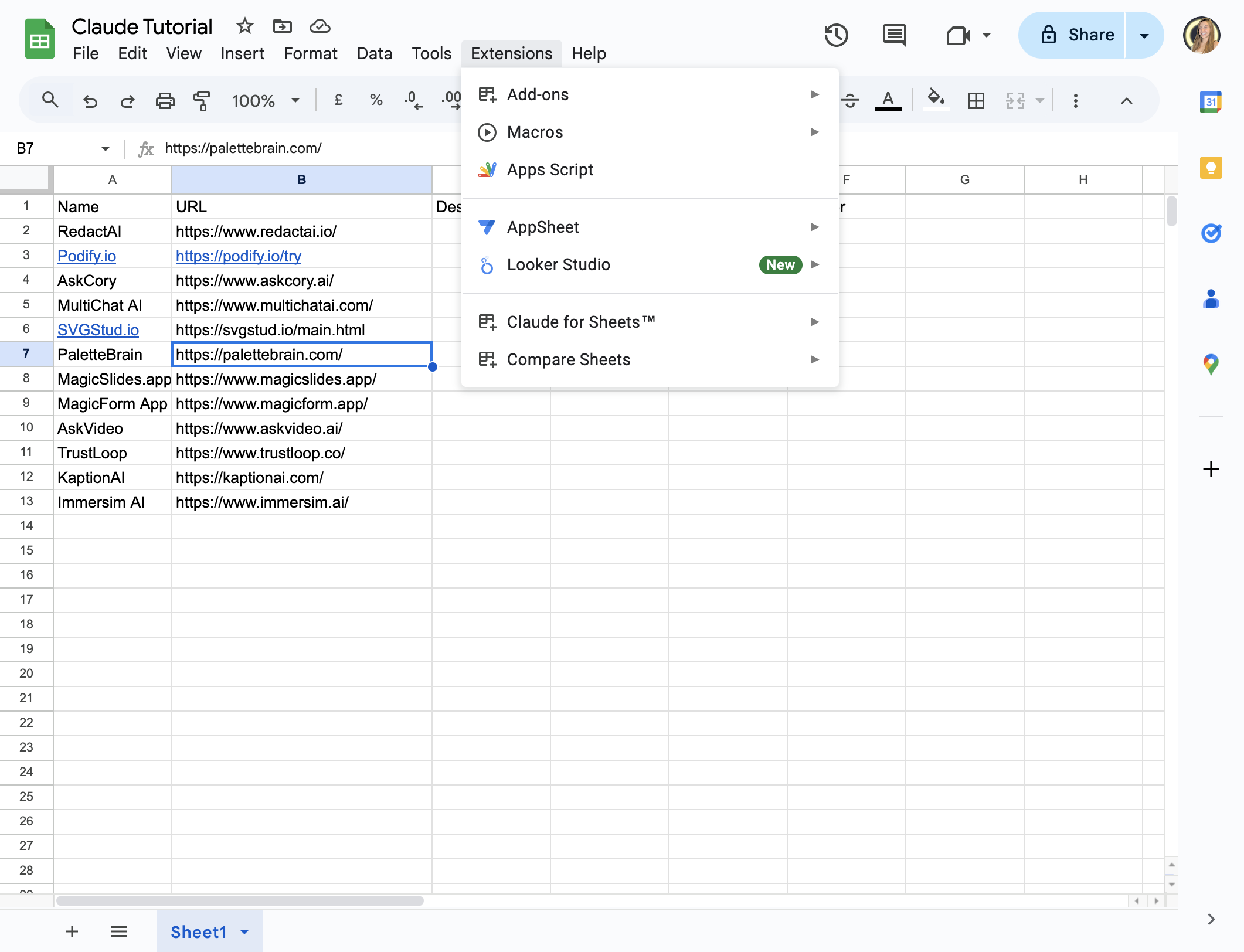Open Google Tasks side panel icon
This screenshot has height=952, width=1244.
click(1211, 233)
